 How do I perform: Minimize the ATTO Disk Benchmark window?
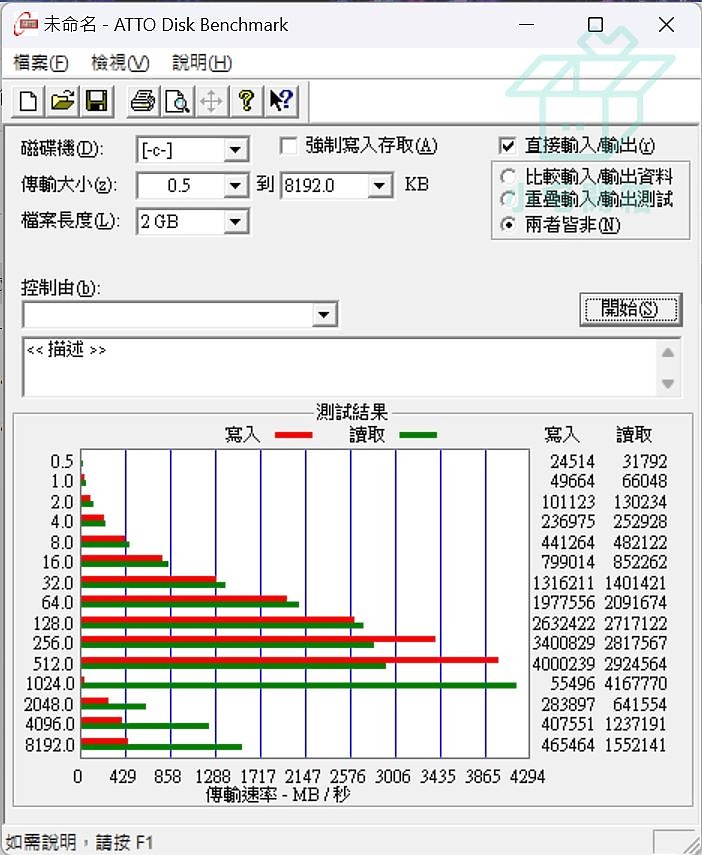pos(526,25)
